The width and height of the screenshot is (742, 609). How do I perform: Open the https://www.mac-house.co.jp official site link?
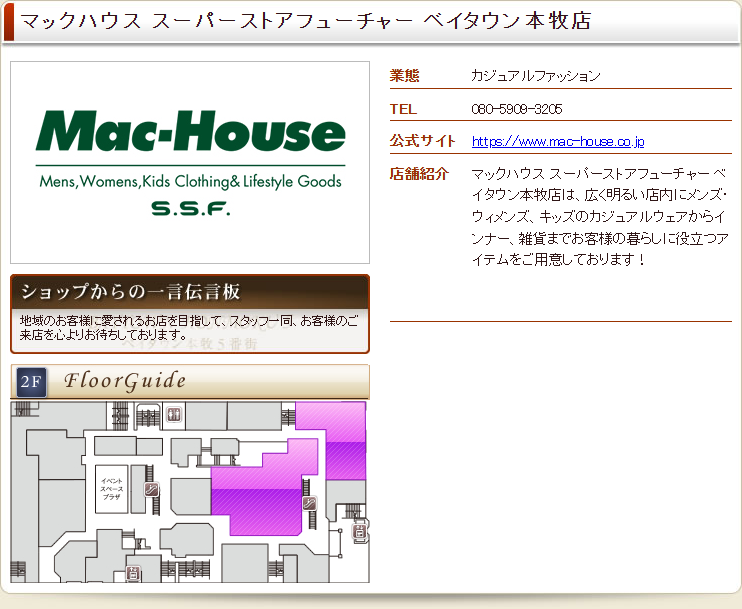point(557,142)
